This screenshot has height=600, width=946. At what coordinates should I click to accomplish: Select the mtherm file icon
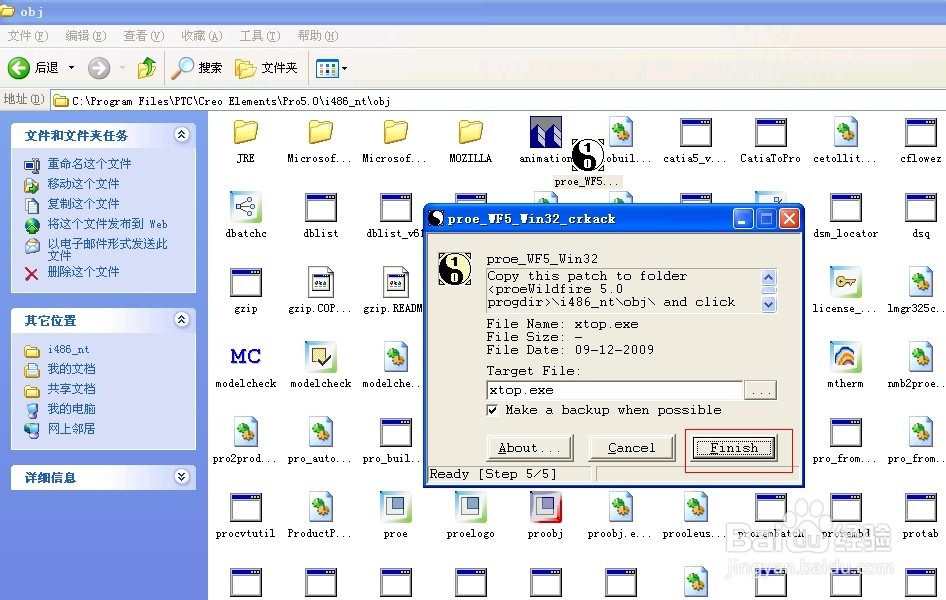pyautogui.click(x=846, y=357)
